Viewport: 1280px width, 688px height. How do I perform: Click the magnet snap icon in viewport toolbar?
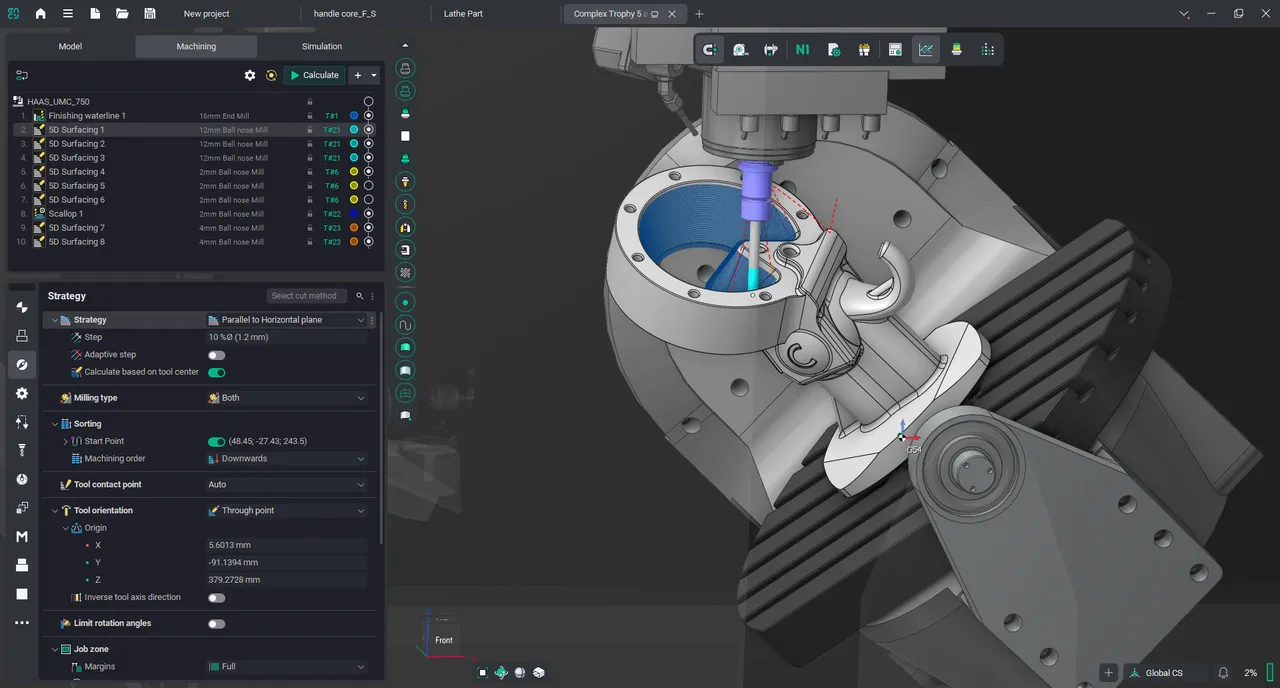pos(710,49)
